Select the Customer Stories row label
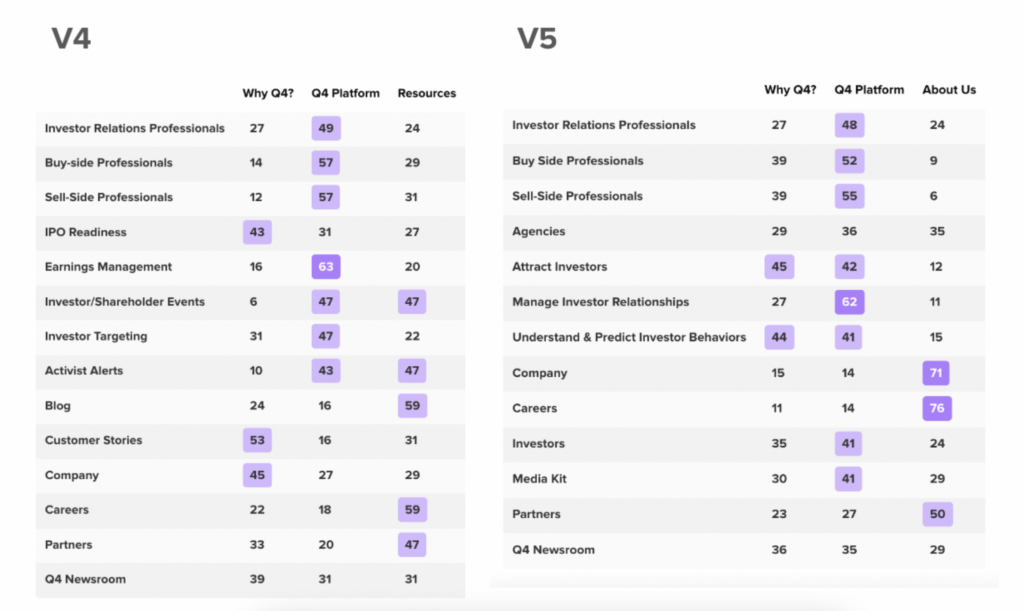This screenshot has height=611, width=1024. pyautogui.click(x=93, y=440)
